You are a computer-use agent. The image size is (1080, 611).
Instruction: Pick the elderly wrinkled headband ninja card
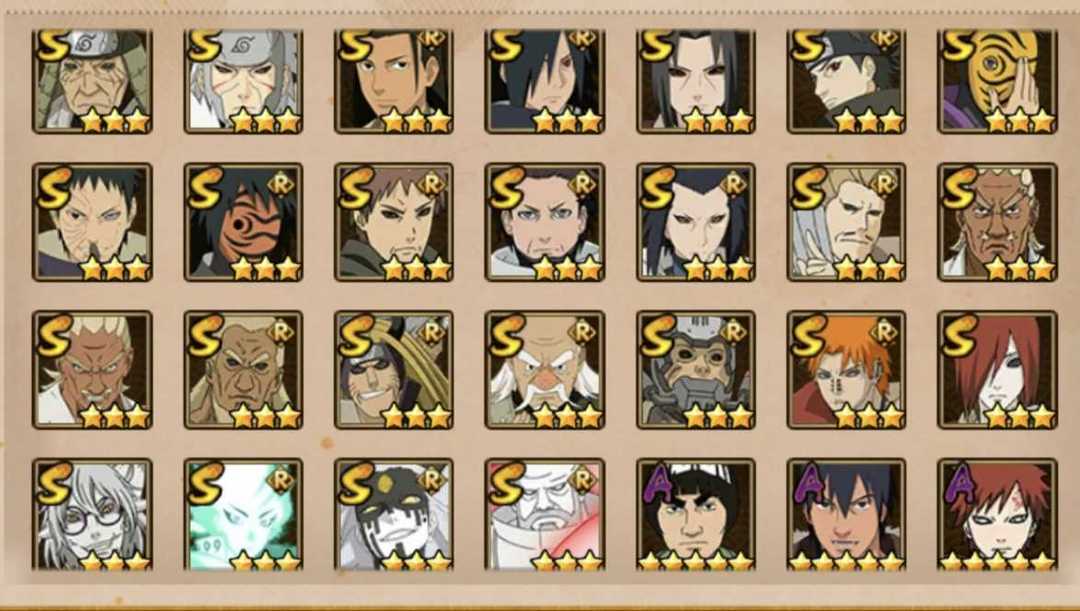coord(92,81)
